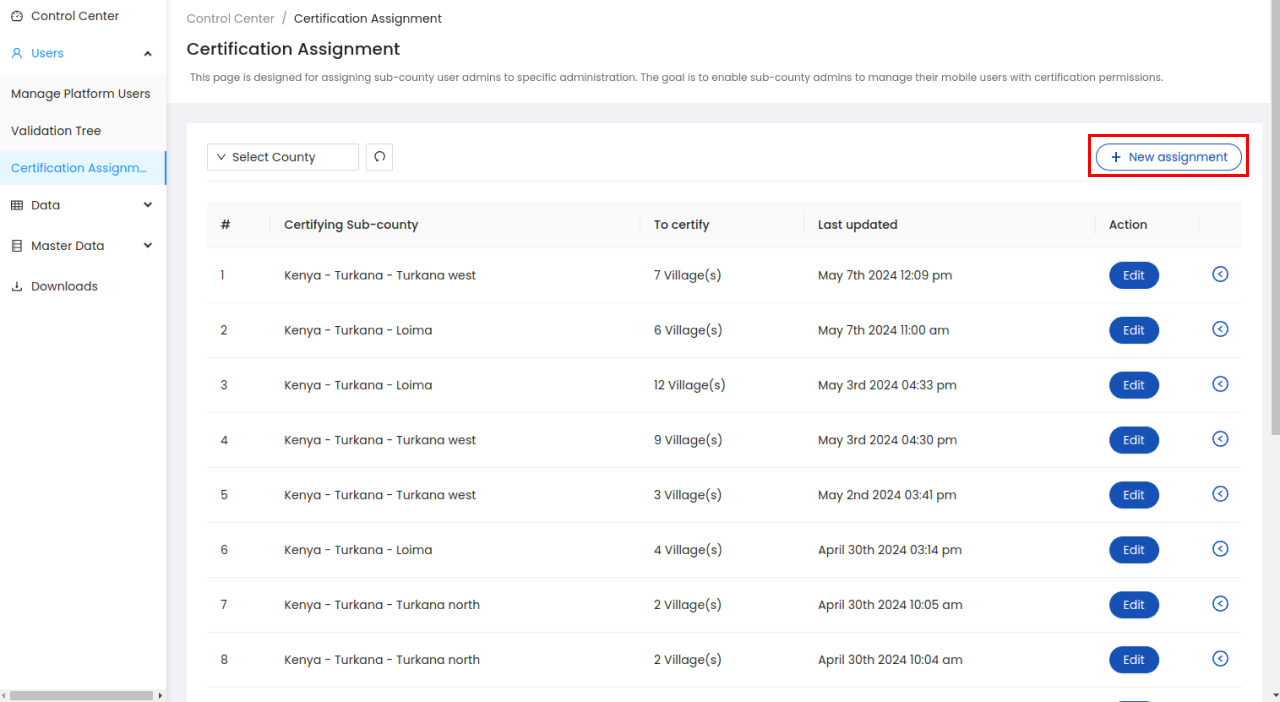This screenshot has width=1280, height=702.
Task: Click the Data table icon in sidebar
Action: pos(17,205)
